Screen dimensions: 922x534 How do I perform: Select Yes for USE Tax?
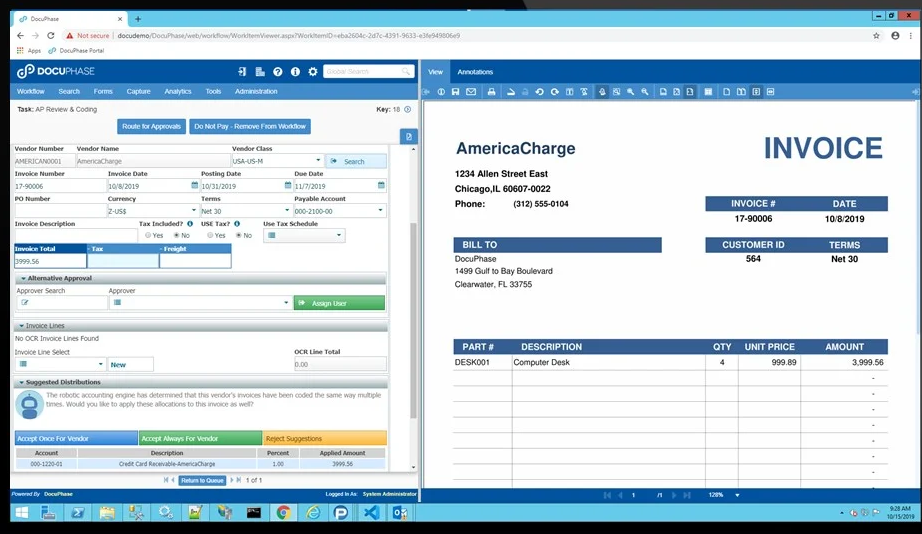[210, 235]
